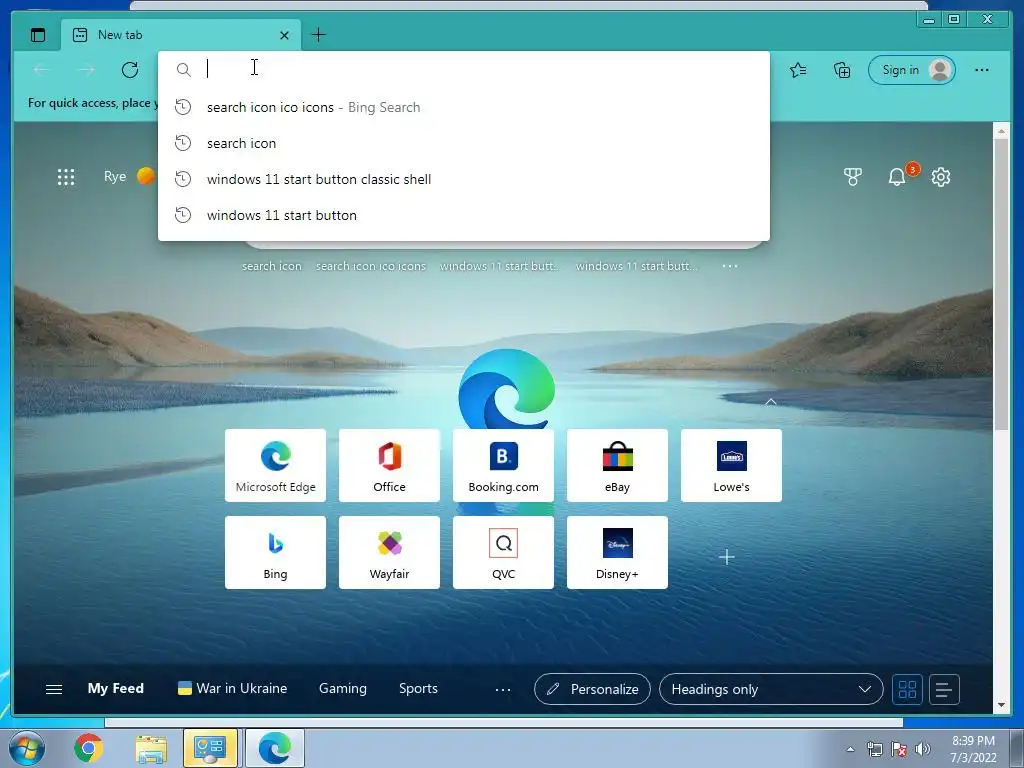Open the Microsoft Edge quick link tile
Screen dimensions: 1024x768
pos(276,466)
